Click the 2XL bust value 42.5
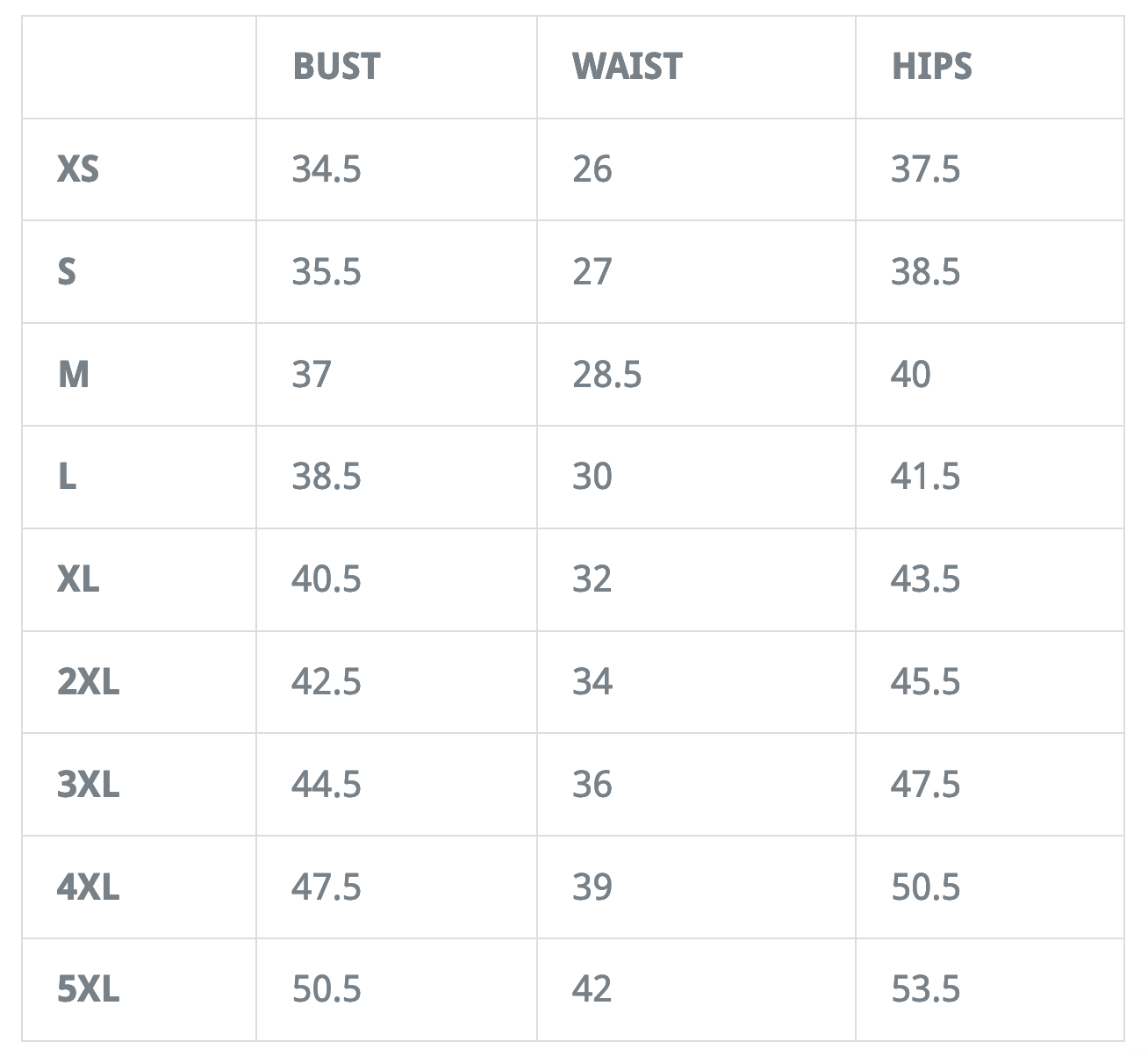Image resolution: width=1148 pixels, height=1056 pixels. [x=326, y=682]
